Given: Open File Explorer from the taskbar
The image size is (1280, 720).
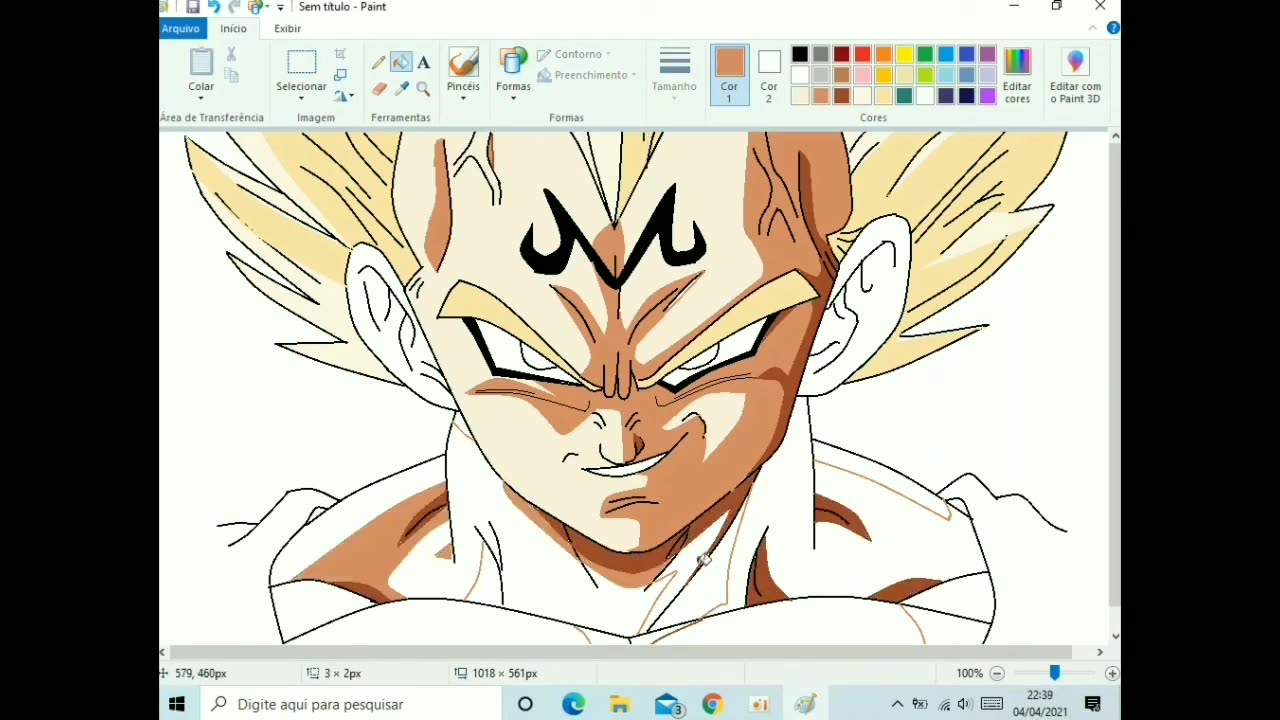Looking at the screenshot, I should pos(620,704).
